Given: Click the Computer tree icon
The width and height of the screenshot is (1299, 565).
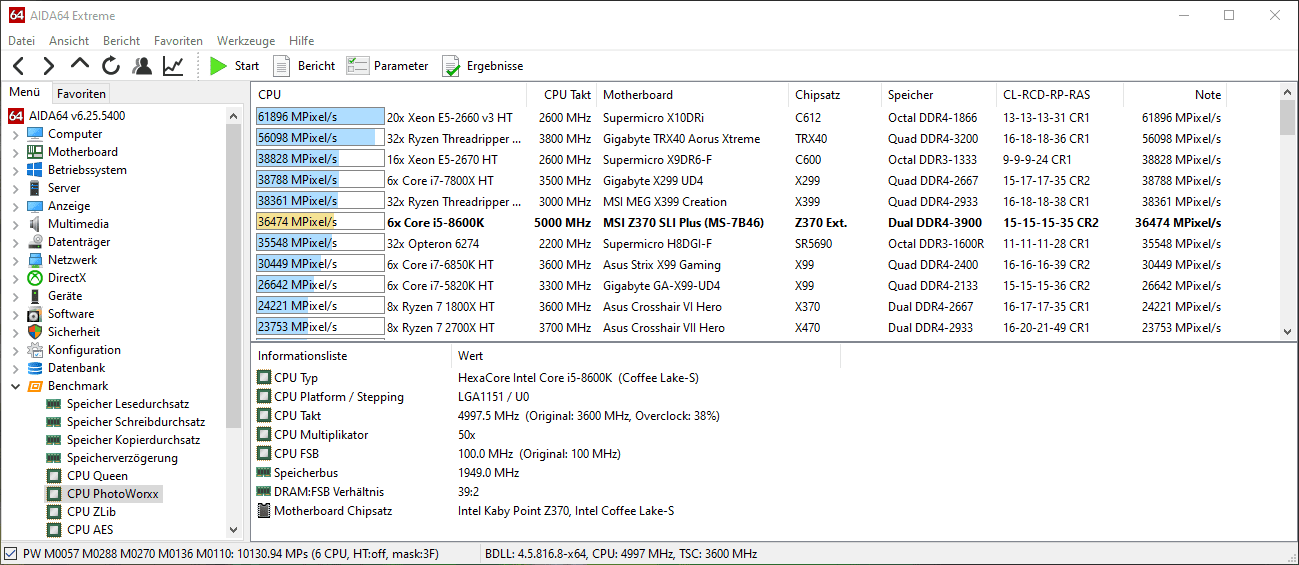Looking at the screenshot, I should tap(35, 134).
